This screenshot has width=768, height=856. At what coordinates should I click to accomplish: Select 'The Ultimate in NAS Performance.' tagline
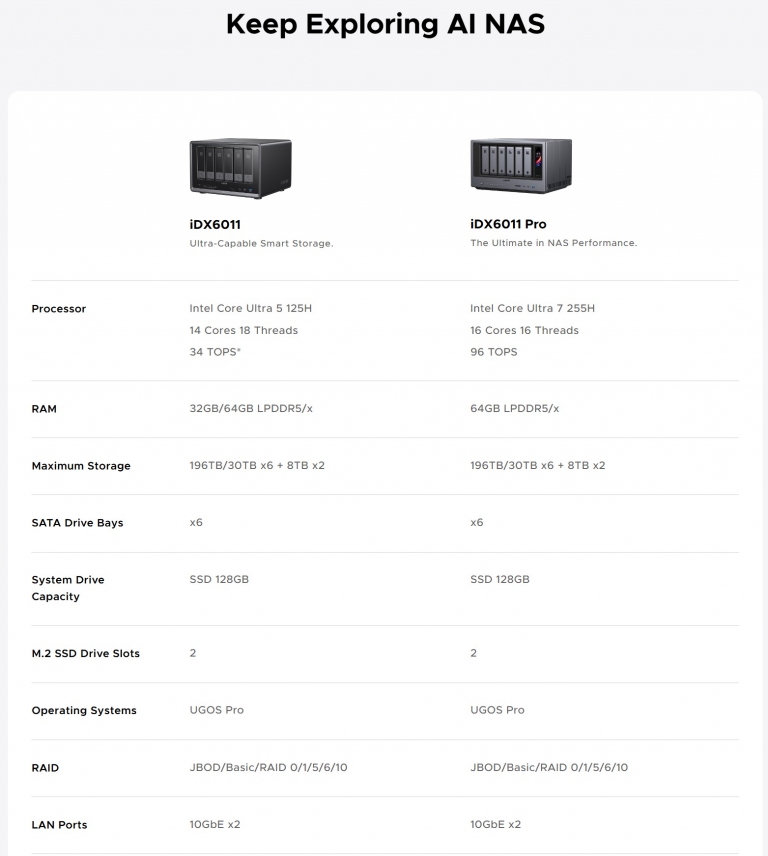tap(553, 243)
